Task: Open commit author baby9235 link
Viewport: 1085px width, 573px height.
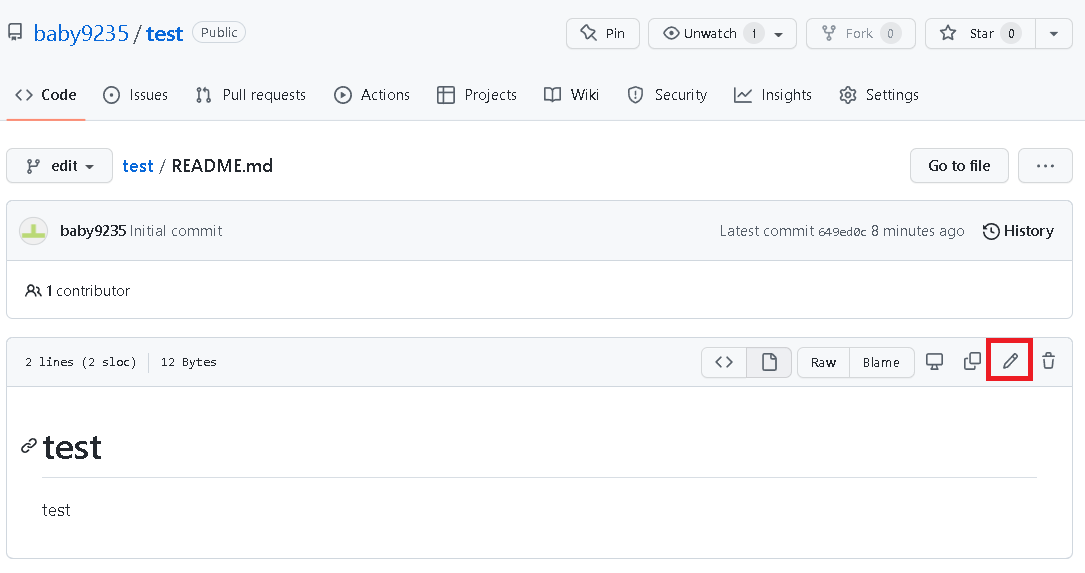Action: pos(93,231)
